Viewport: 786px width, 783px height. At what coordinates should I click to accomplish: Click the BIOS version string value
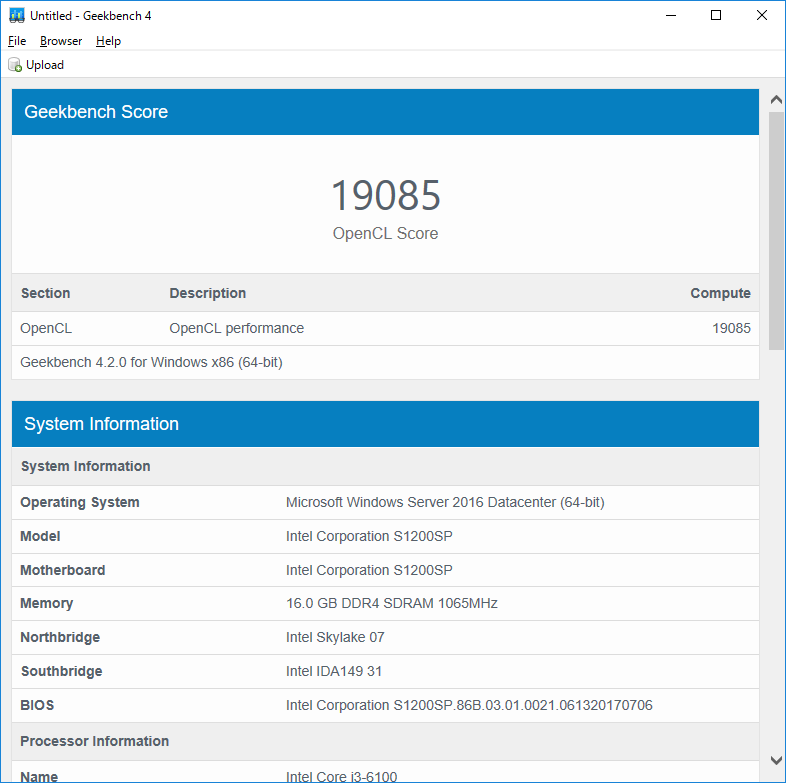469,706
